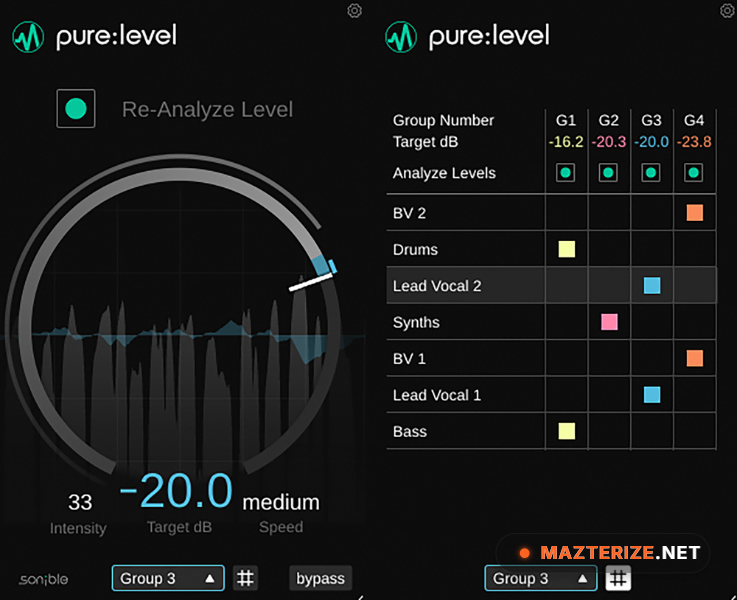
Task: Close group grid view icon in right window
Action: (x=618, y=578)
